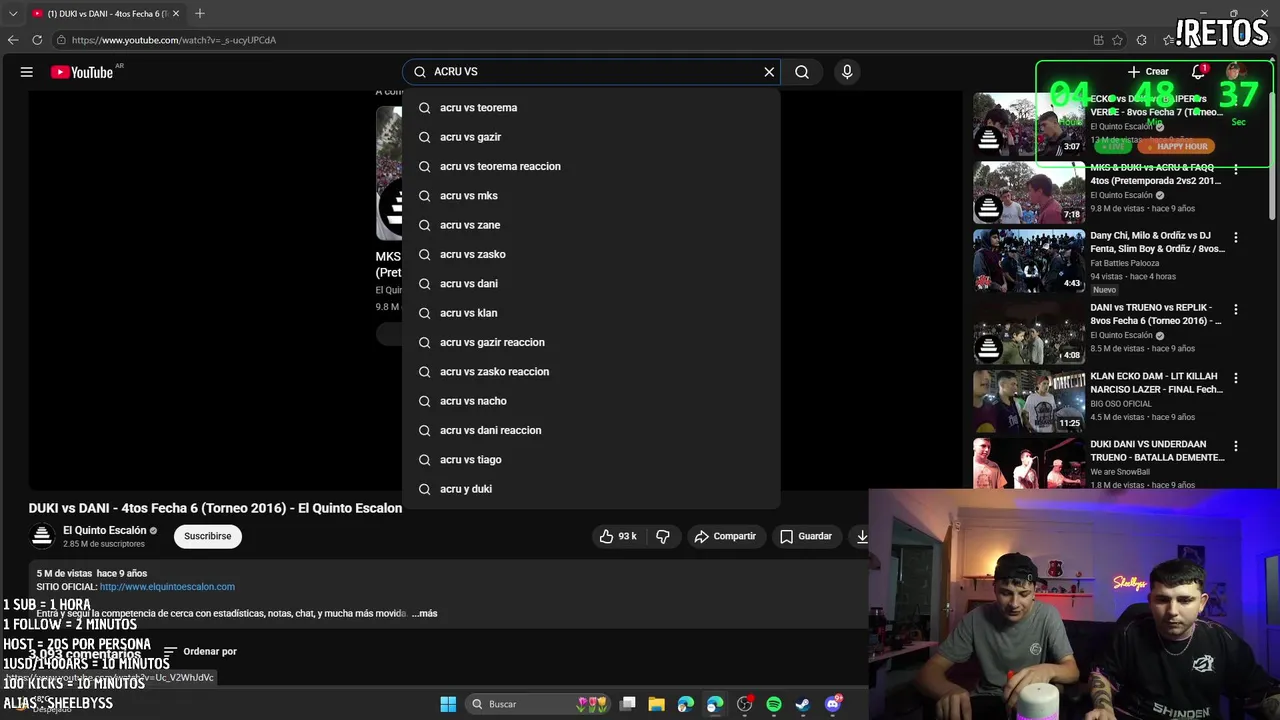Expand the description with ...más
The width and height of the screenshot is (1280, 720).
[424, 613]
